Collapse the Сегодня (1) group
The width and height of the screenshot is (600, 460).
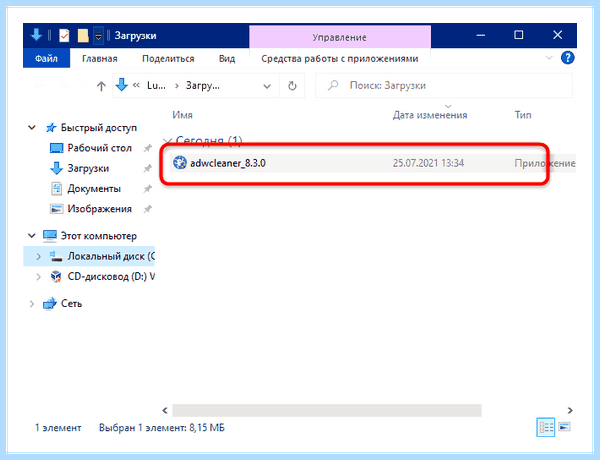(x=167, y=141)
